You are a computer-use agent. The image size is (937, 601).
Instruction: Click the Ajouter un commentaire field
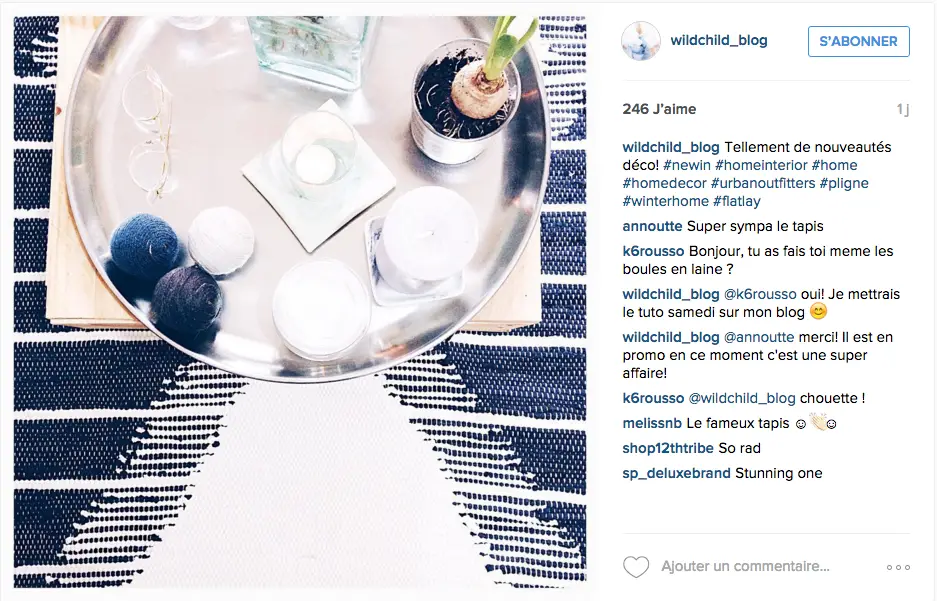tap(745, 566)
